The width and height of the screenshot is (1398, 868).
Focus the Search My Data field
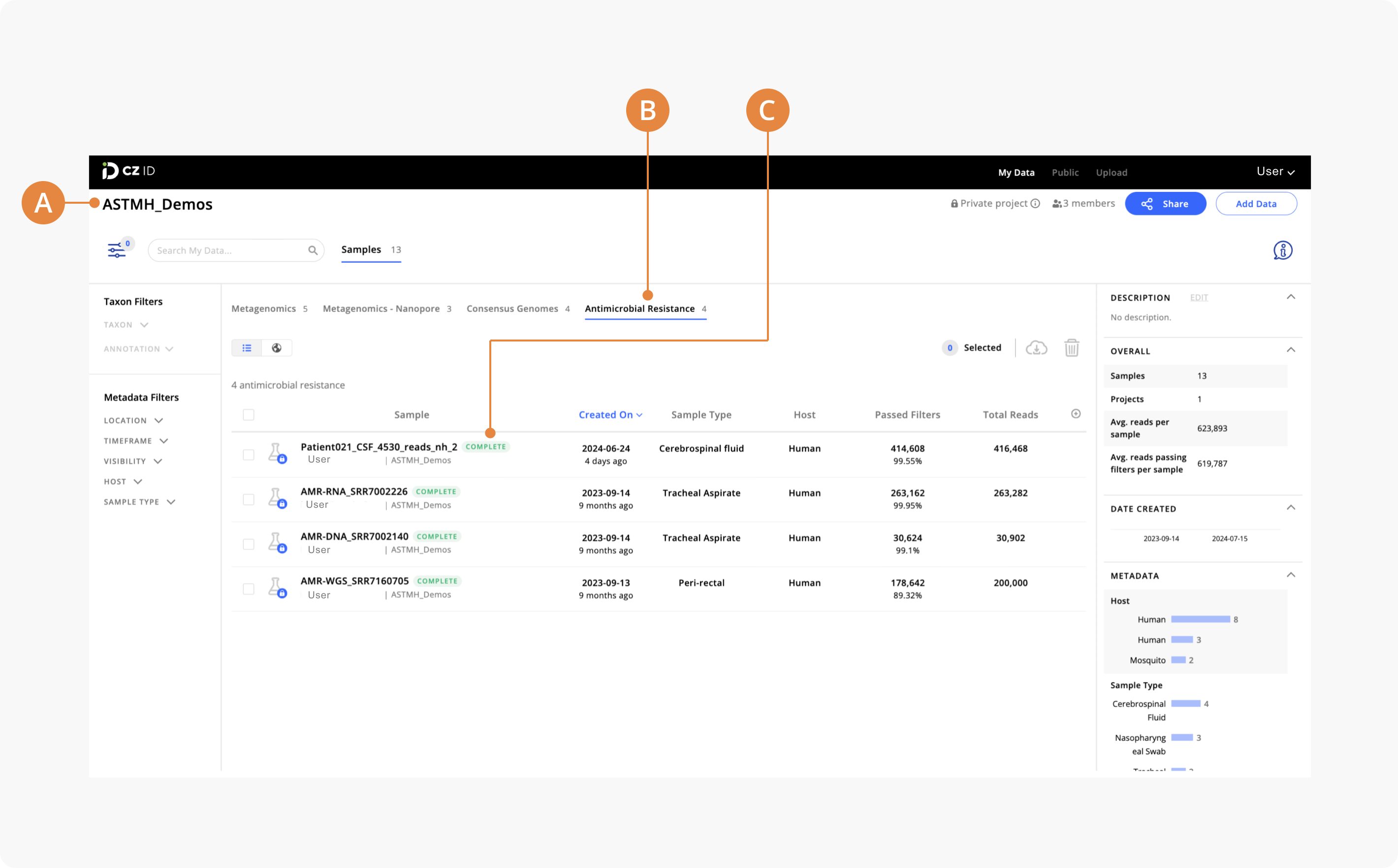coord(236,250)
